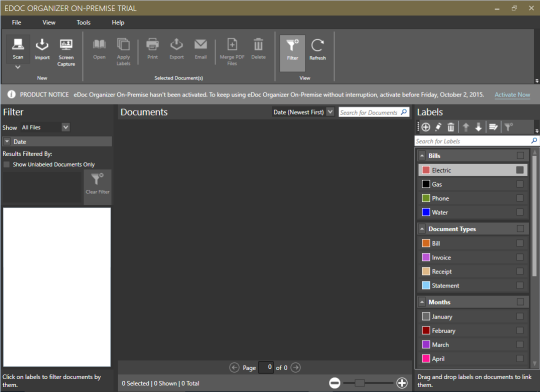Collapse the Months label group

click(x=422, y=302)
